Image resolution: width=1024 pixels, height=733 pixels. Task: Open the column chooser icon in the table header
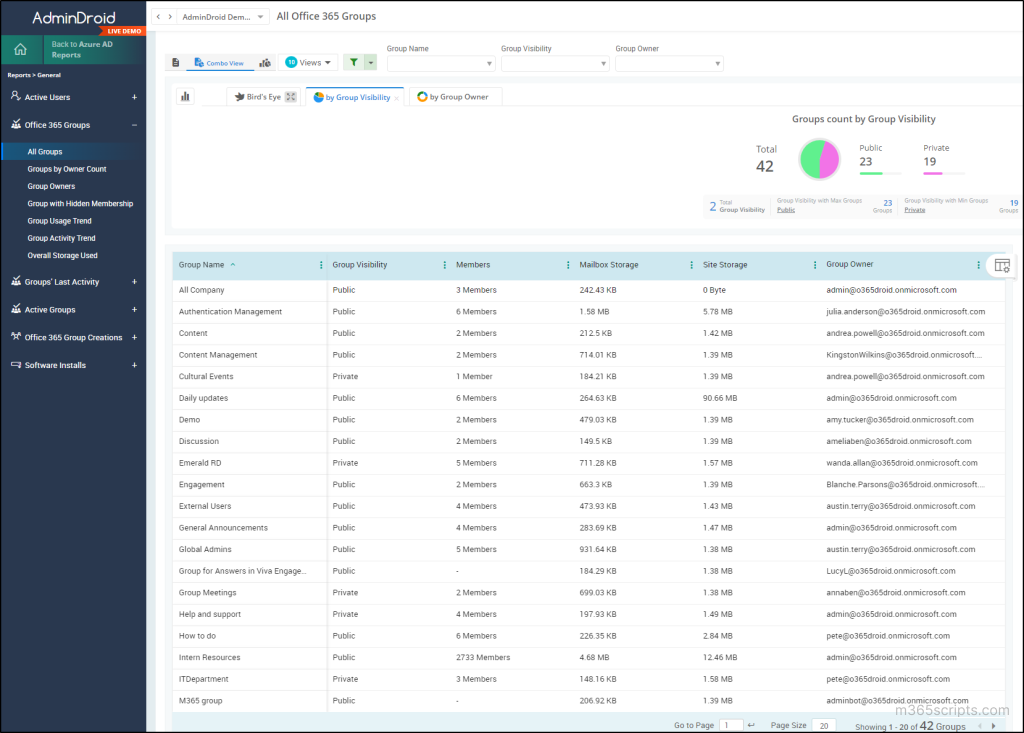point(1000,264)
